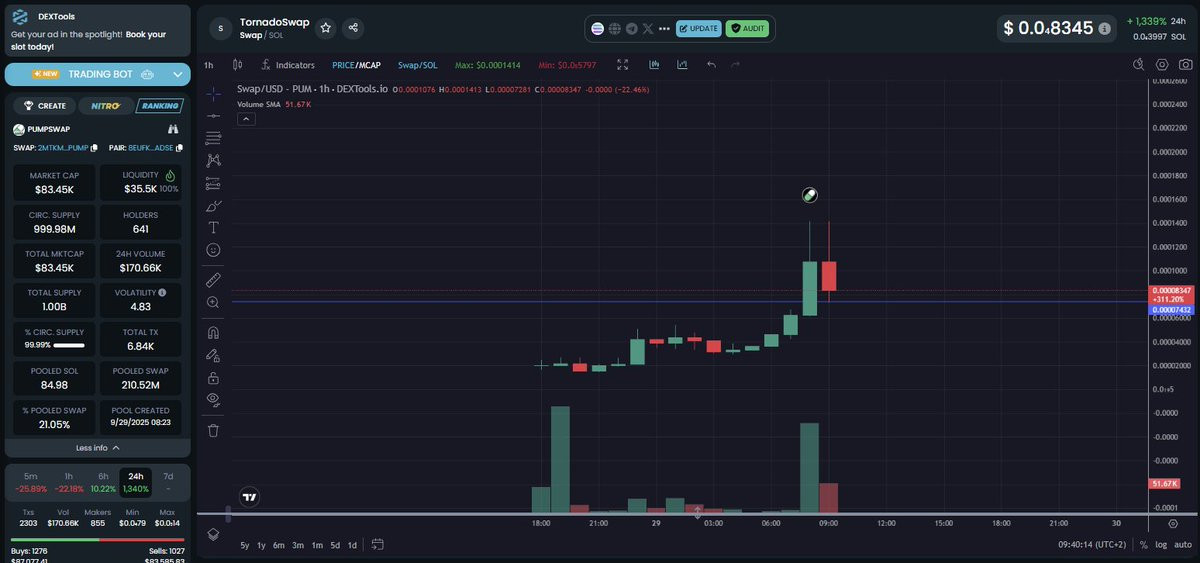Open chart settings hexagon icon
The height and width of the screenshot is (563, 1200).
pyautogui.click(x=1162, y=65)
